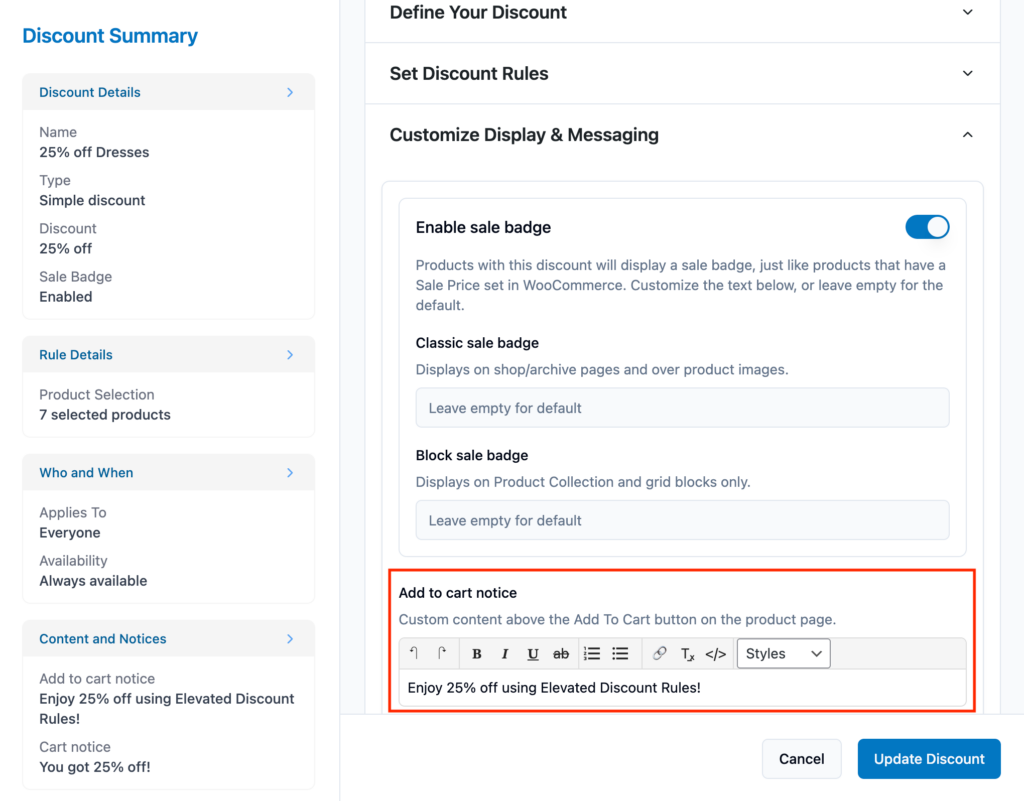Collapse the Customize Display & Messaging section
The height and width of the screenshot is (801, 1024).
(968, 134)
